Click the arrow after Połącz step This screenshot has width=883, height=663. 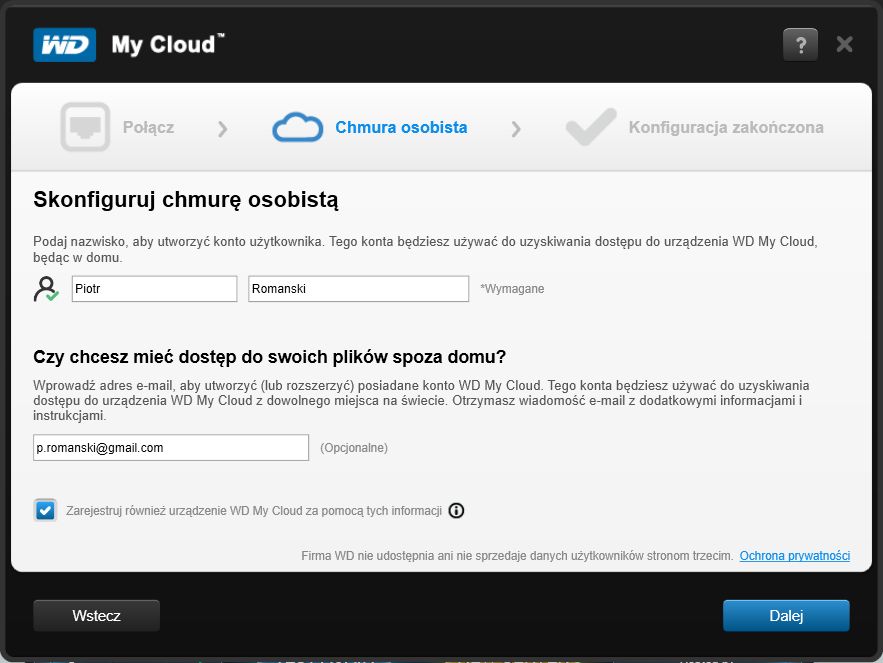222,129
